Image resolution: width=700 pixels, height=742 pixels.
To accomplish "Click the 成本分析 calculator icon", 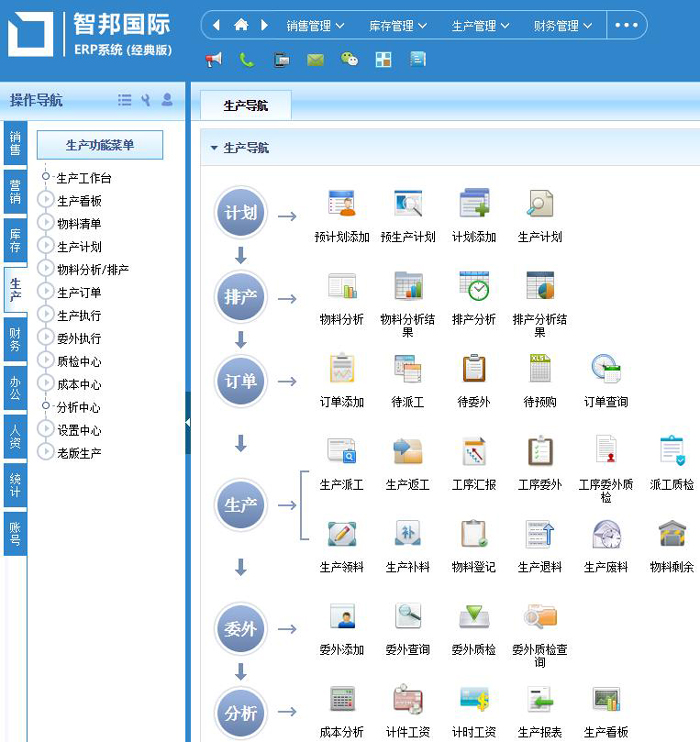I will [x=342, y=700].
